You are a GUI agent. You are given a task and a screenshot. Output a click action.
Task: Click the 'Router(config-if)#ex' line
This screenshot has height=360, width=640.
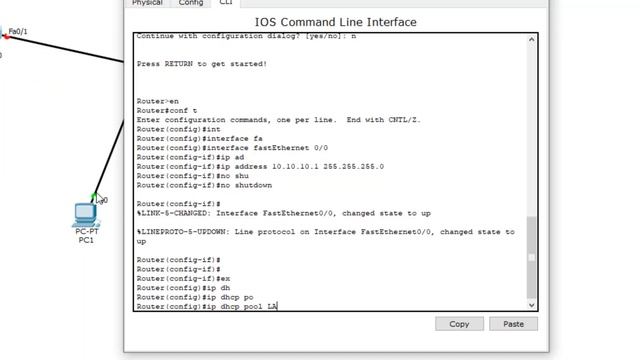183,279
